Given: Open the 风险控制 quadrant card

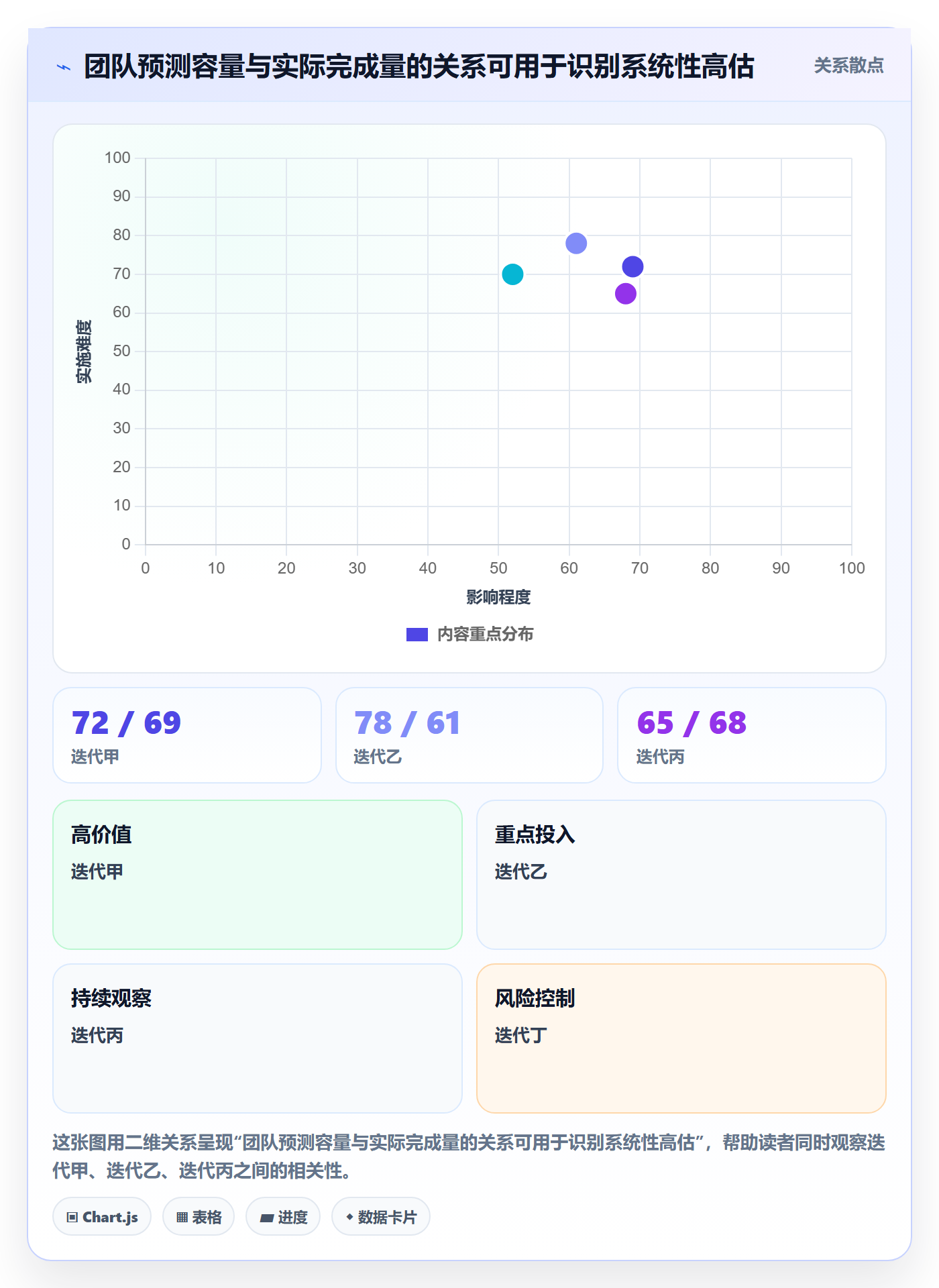Looking at the screenshot, I should pos(681,1038).
